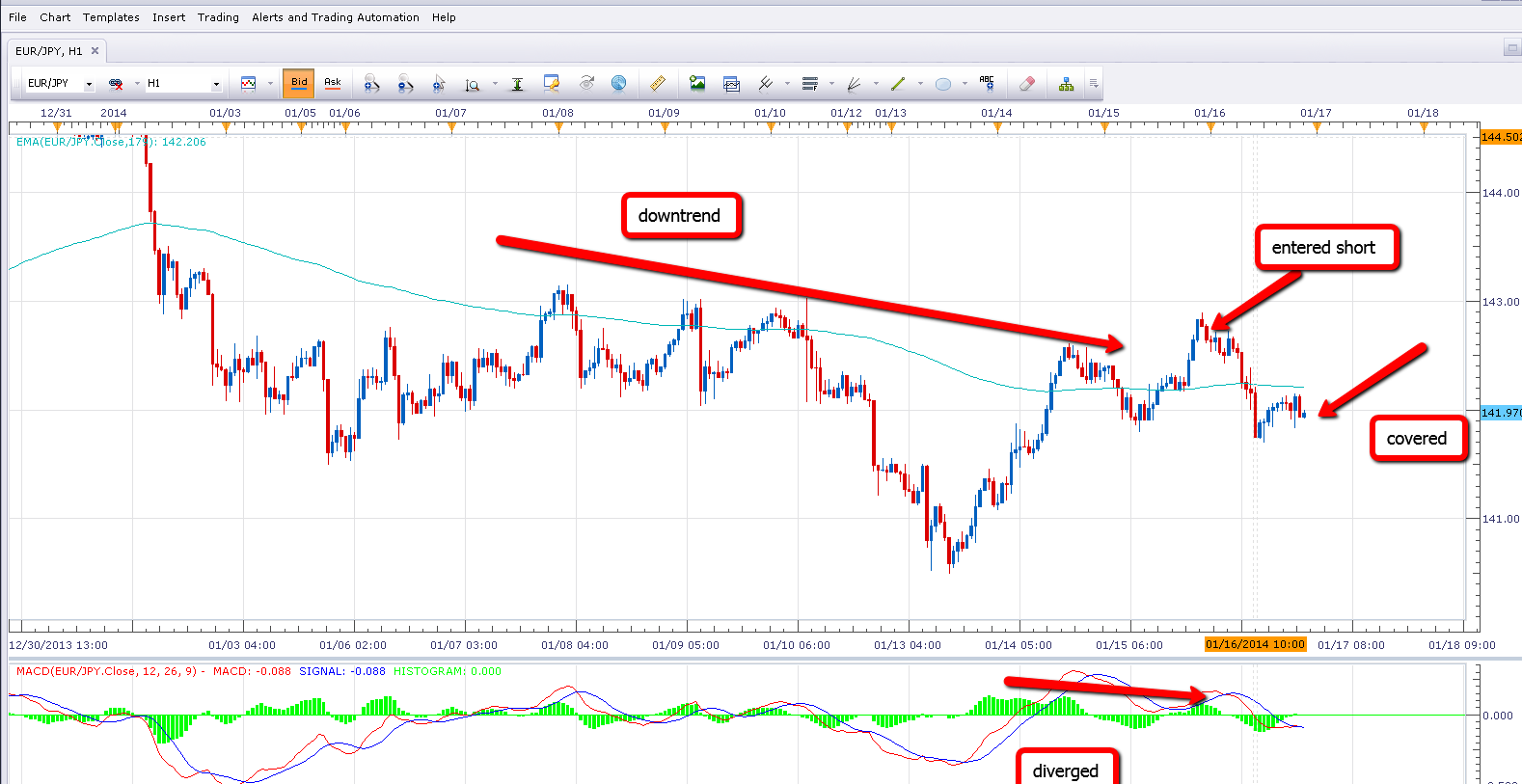The image size is (1522, 784).
Task: Click the vertical auto-fit scale icon
Action: click(517, 84)
